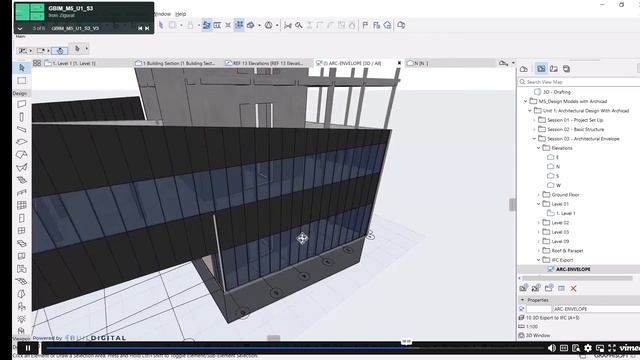
Task: Click the video progress bar
Action: coord(294,348)
